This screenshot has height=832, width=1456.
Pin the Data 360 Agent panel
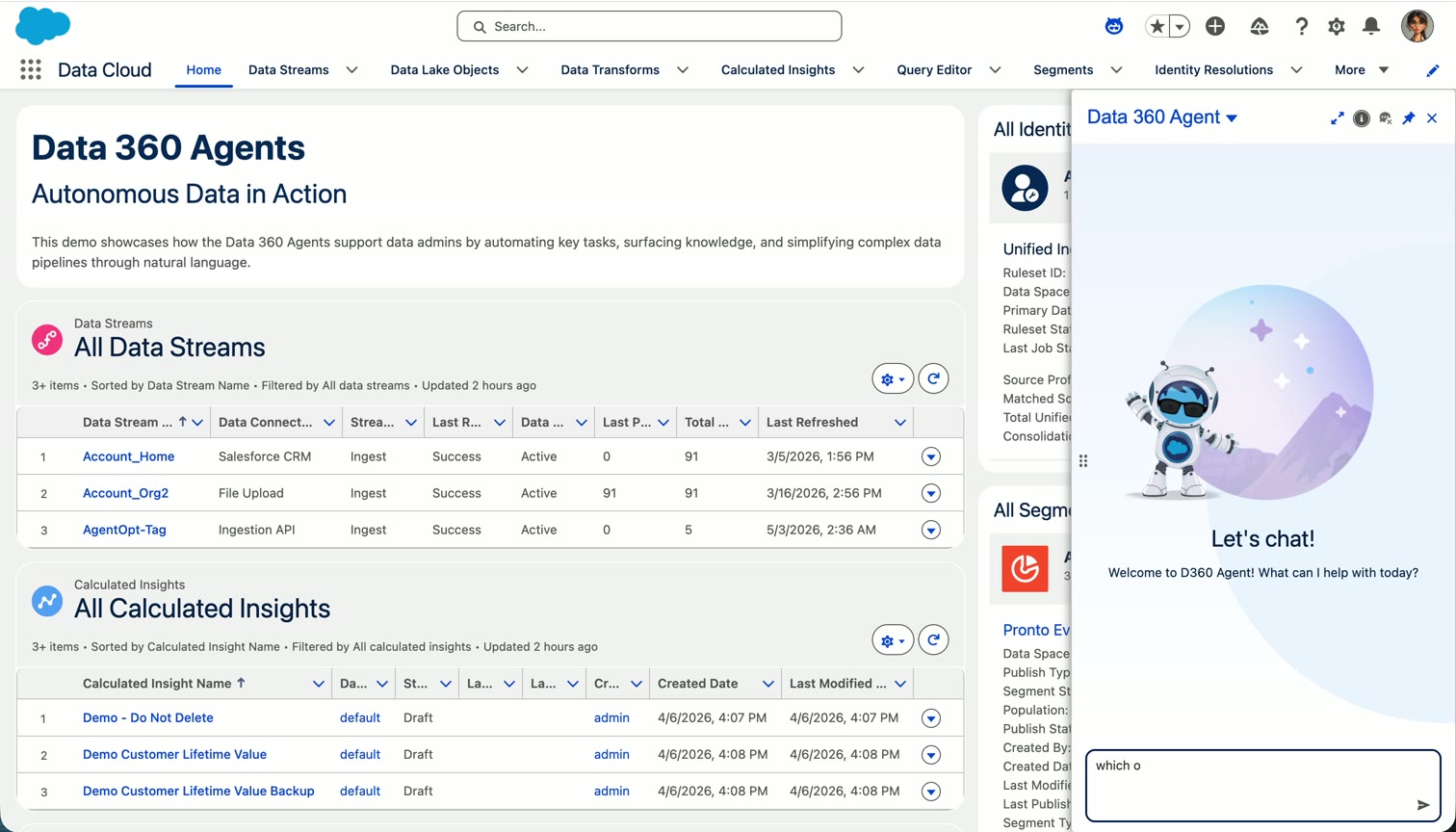1409,118
